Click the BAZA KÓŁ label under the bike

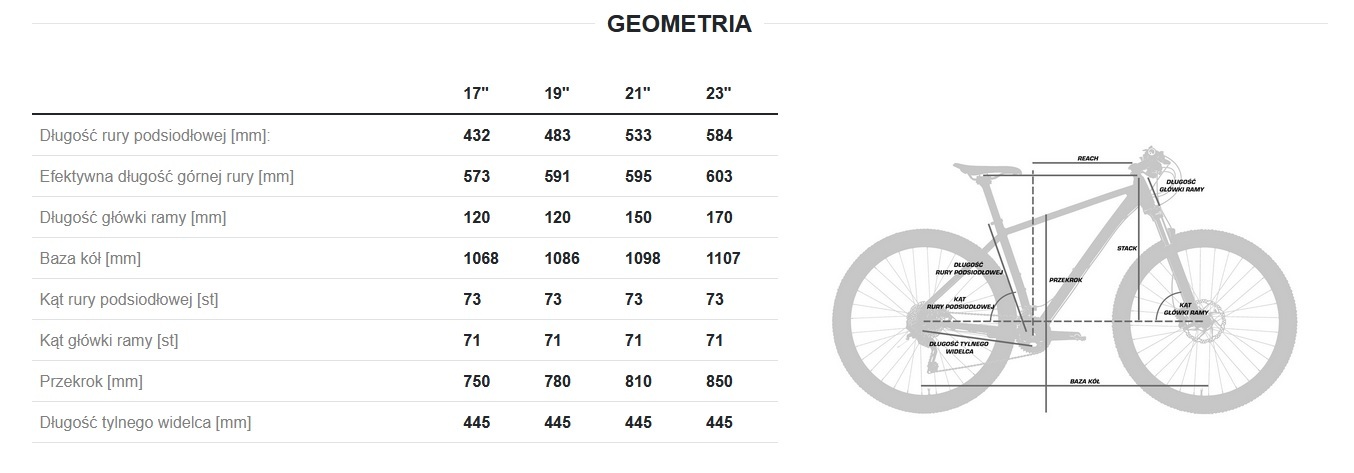(x=1083, y=382)
